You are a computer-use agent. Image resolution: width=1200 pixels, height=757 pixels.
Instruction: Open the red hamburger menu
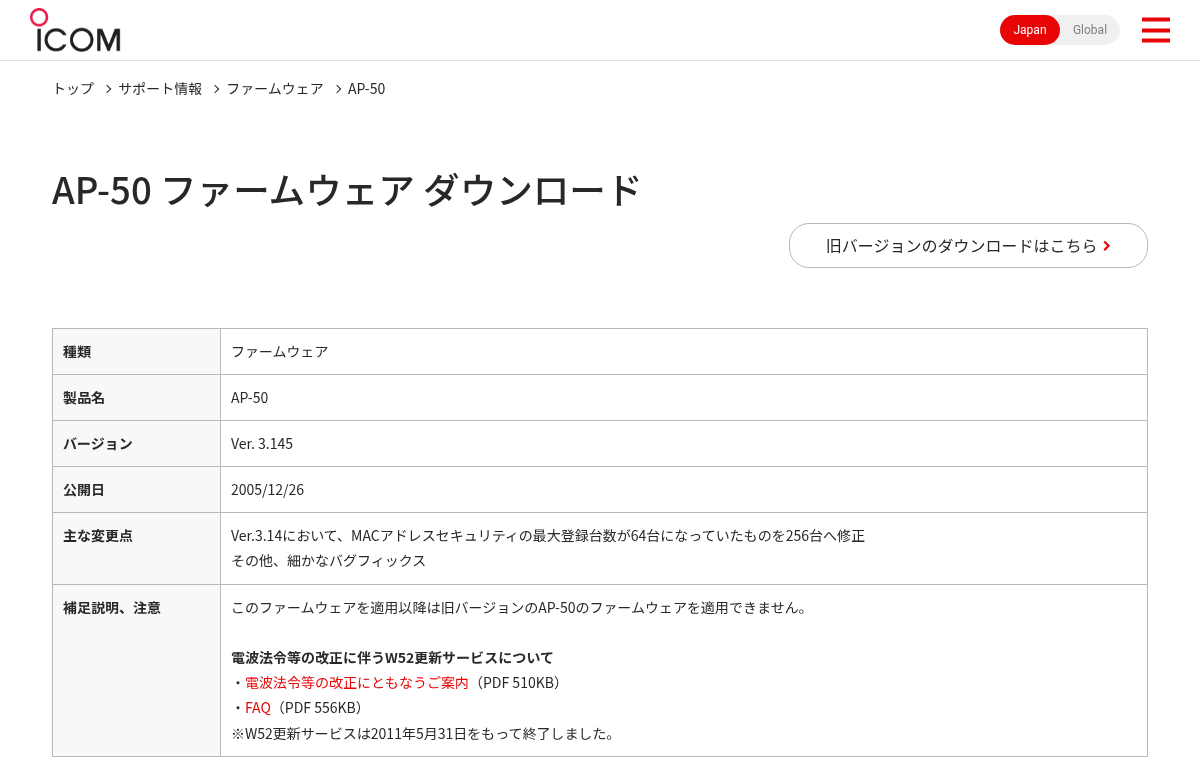[x=1155, y=30]
